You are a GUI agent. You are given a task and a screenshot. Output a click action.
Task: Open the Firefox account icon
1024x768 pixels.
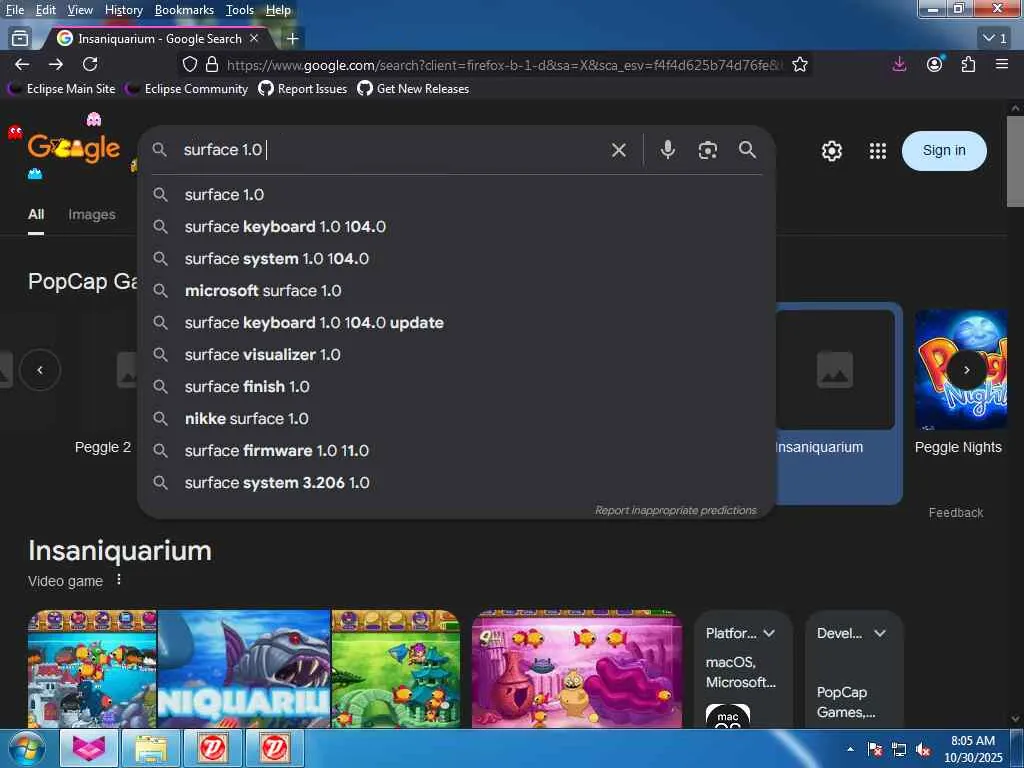pyautogui.click(x=935, y=64)
